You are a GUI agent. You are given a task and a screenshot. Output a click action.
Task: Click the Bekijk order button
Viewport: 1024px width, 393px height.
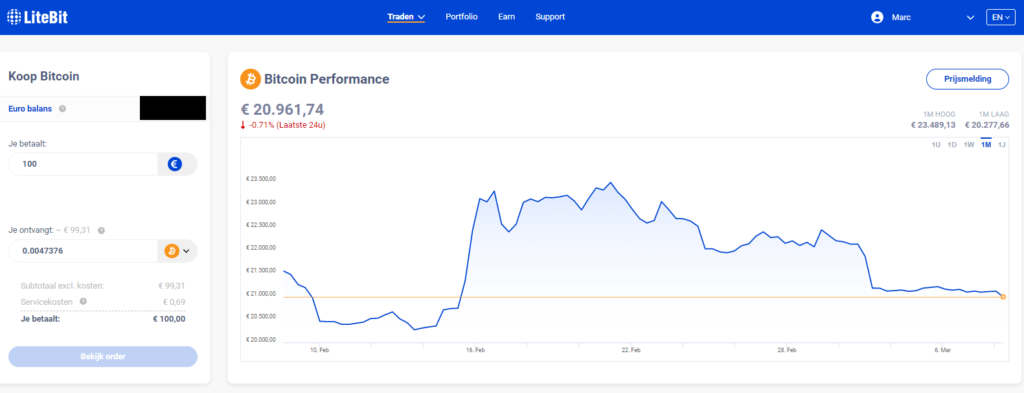pyautogui.click(x=103, y=356)
